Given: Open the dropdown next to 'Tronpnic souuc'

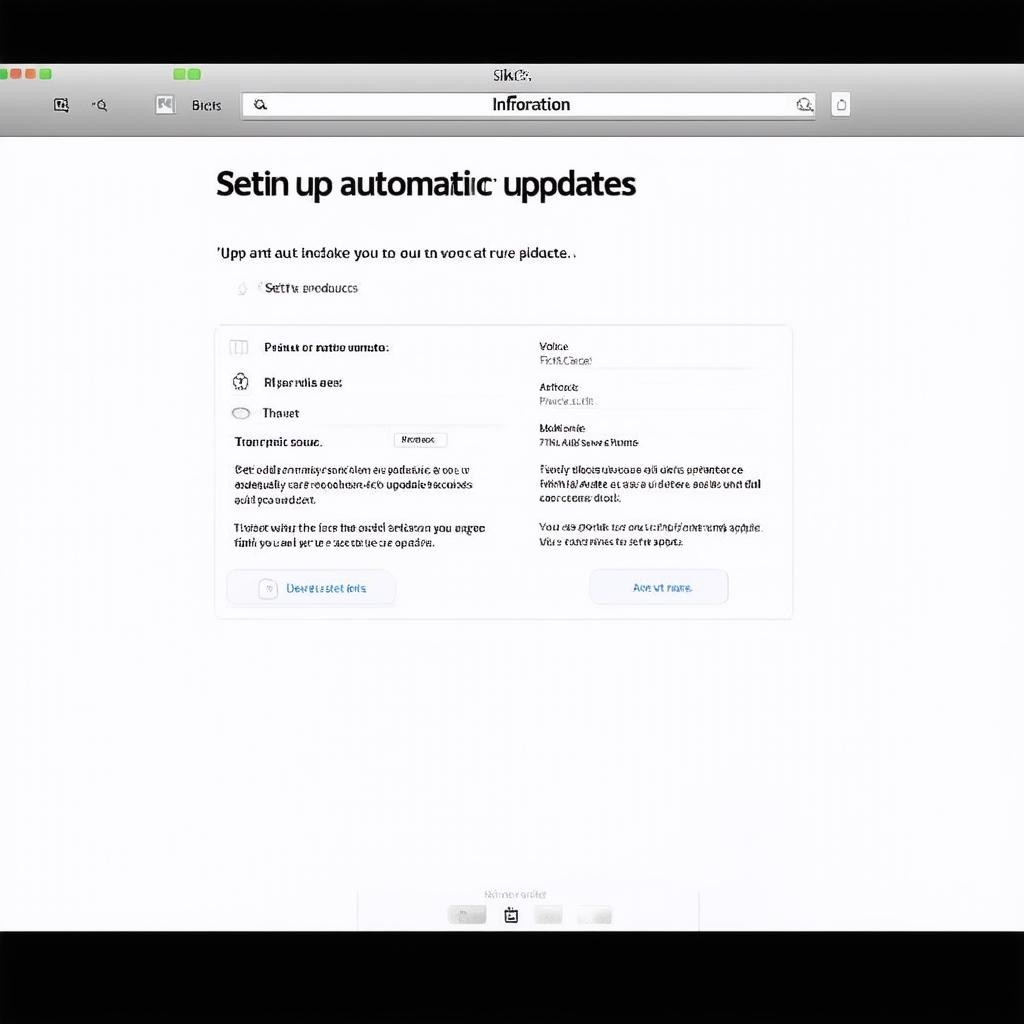Looking at the screenshot, I should click(420, 440).
